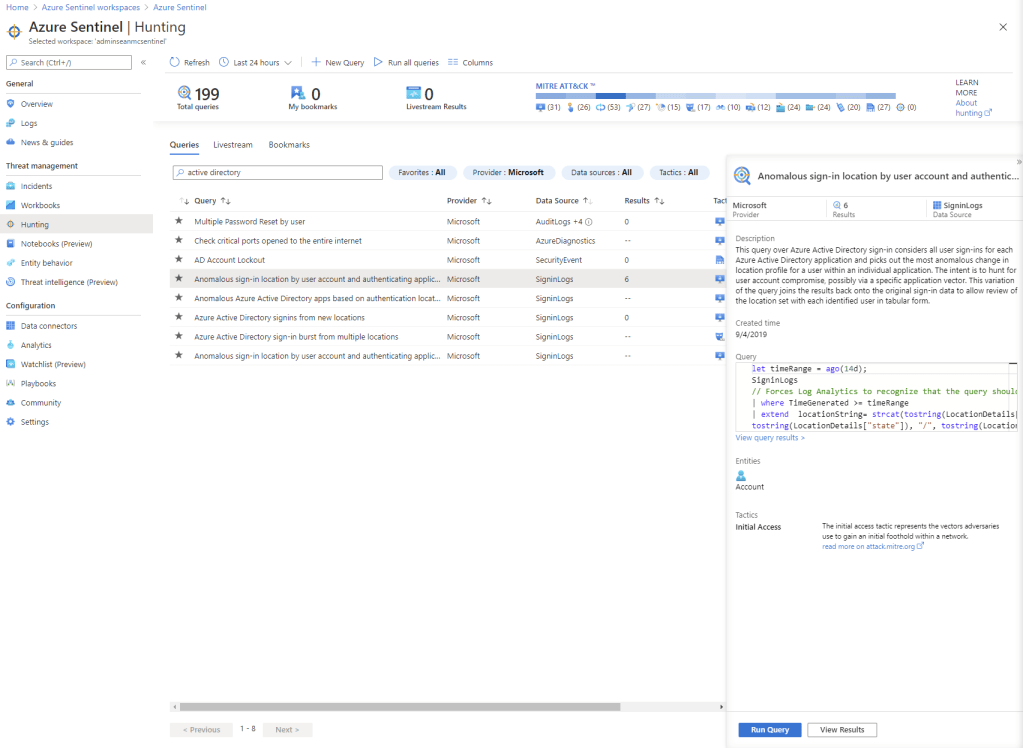
Task: Collapse the left sidebar with chevron icon
Action: [x=143, y=62]
